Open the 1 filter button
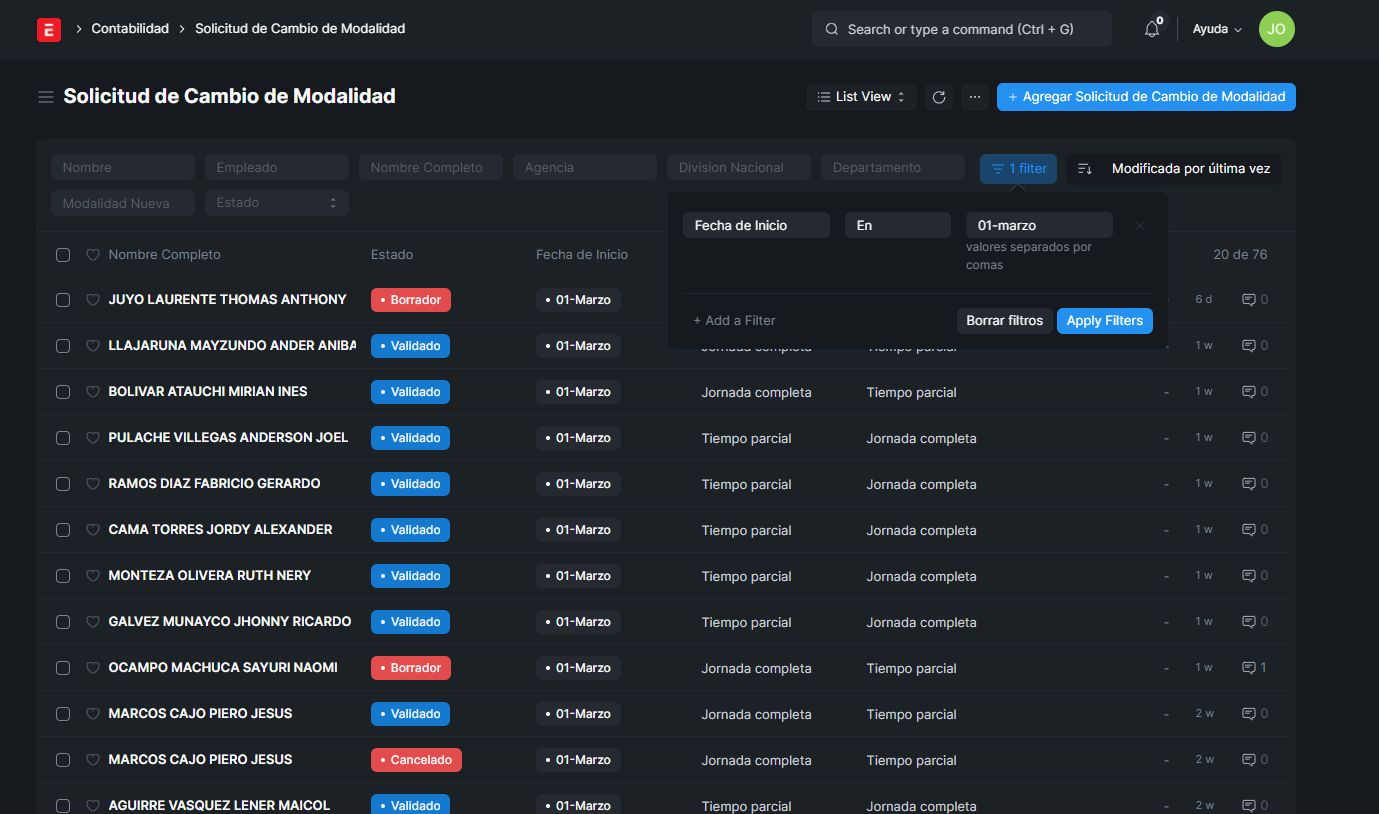Viewport: 1379px width, 814px height. coord(1018,169)
